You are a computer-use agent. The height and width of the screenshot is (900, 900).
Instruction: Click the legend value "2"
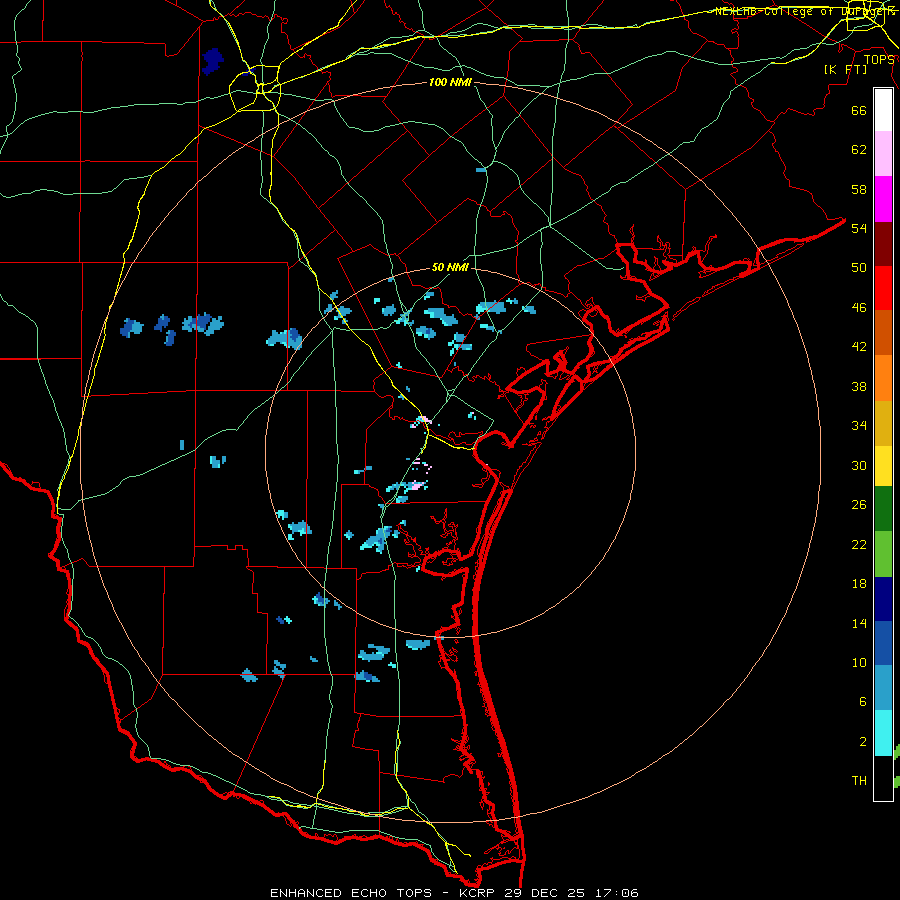coord(863,742)
